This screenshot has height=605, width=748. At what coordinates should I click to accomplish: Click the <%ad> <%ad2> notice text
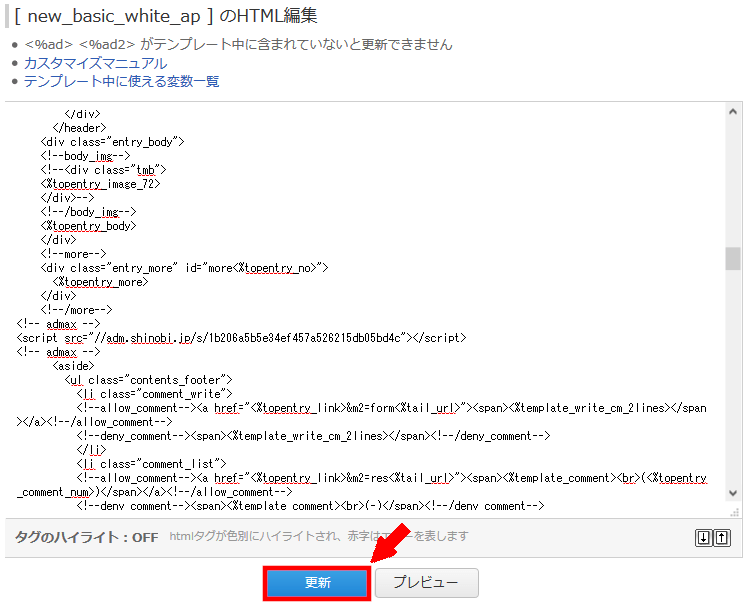click(x=238, y=44)
